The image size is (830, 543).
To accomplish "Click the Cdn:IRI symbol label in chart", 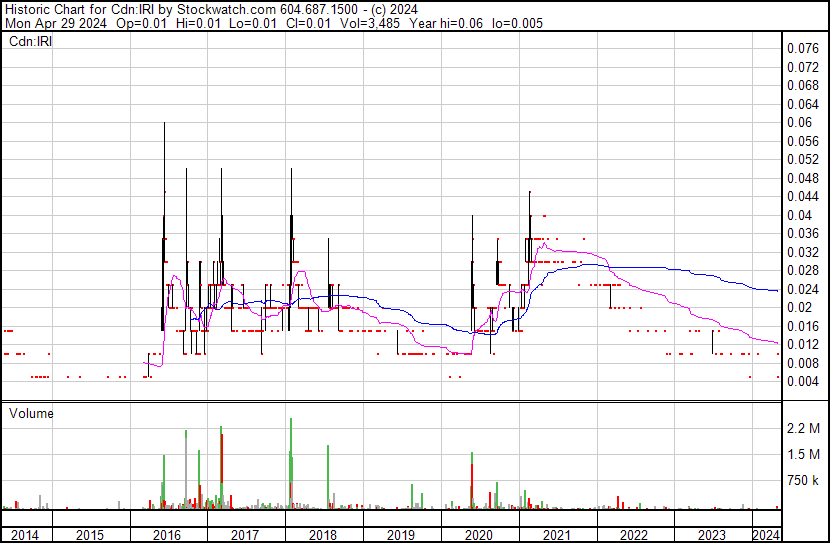I will point(30,42).
